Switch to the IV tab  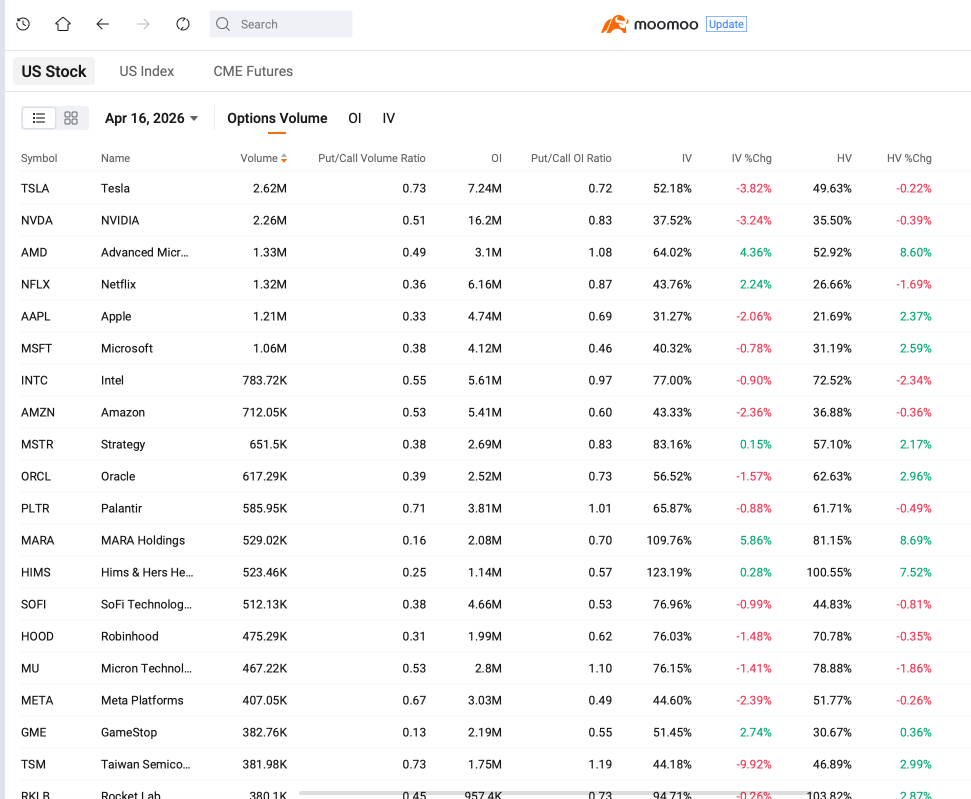pos(389,118)
